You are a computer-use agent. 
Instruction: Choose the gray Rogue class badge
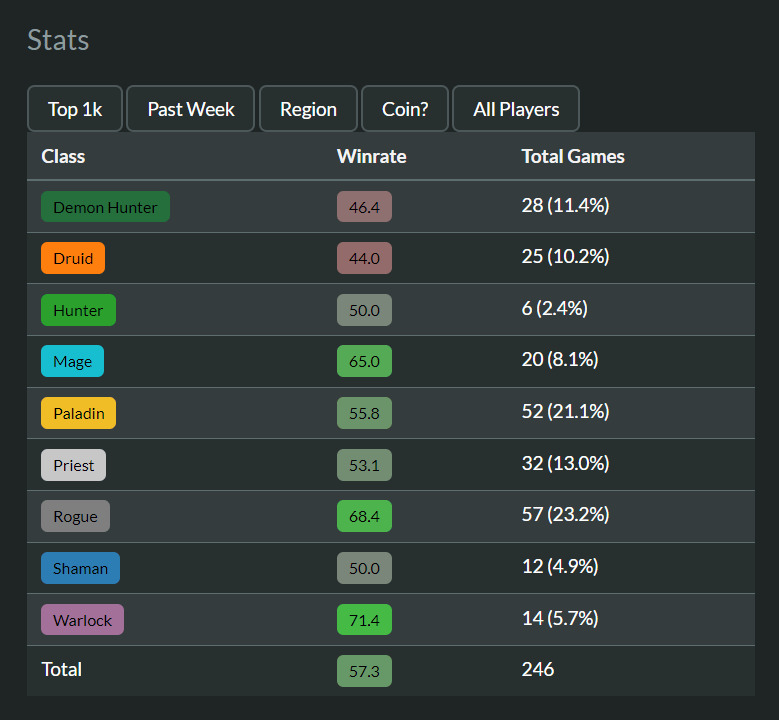click(75, 516)
